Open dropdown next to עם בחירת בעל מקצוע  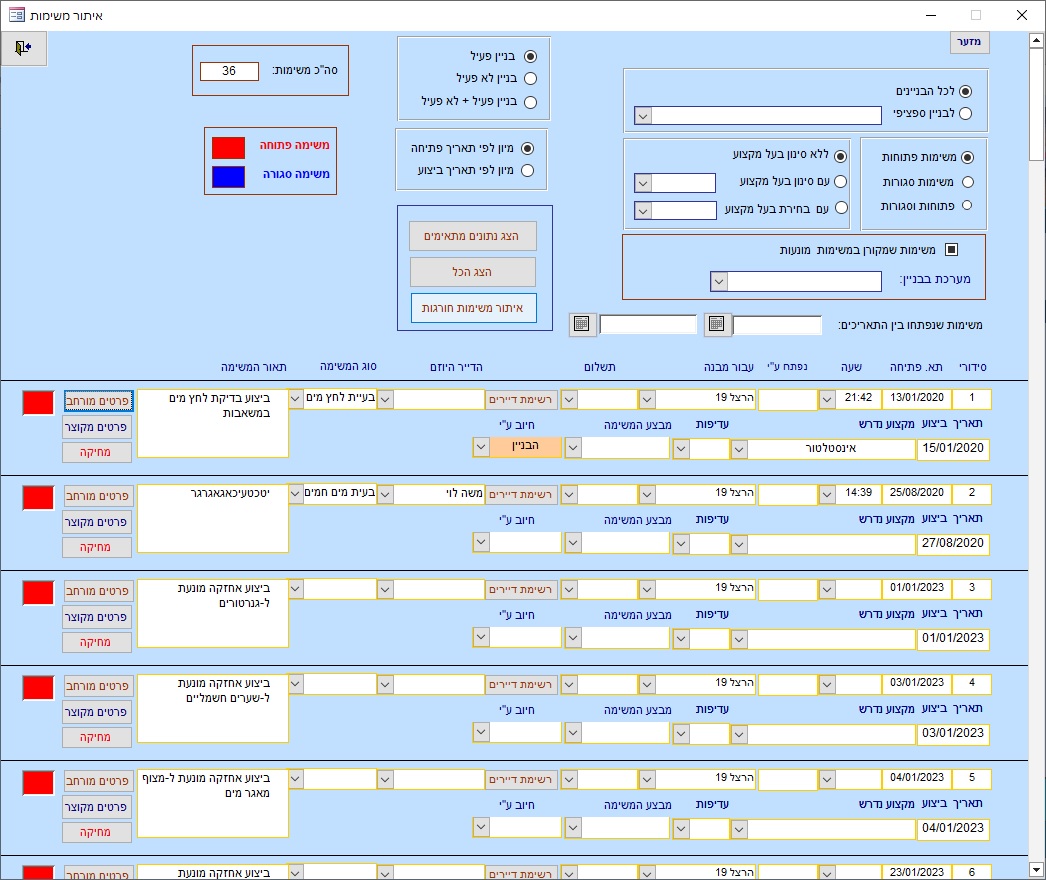tap(642, 211)
